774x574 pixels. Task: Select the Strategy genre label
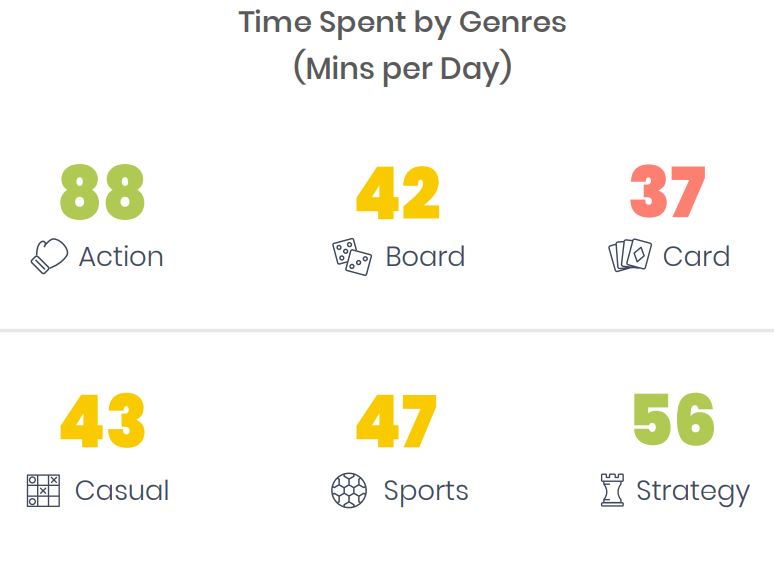tap(693, 492)
